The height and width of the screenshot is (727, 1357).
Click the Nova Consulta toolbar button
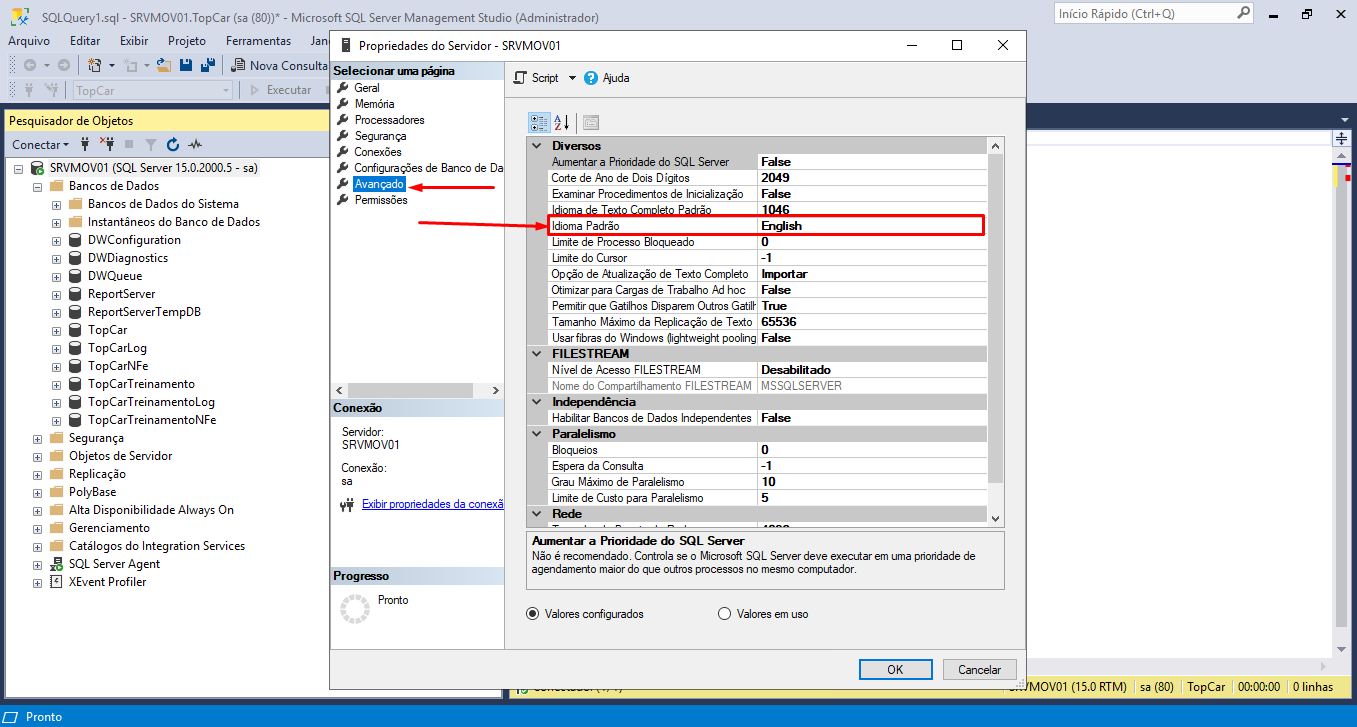[279, 65]
